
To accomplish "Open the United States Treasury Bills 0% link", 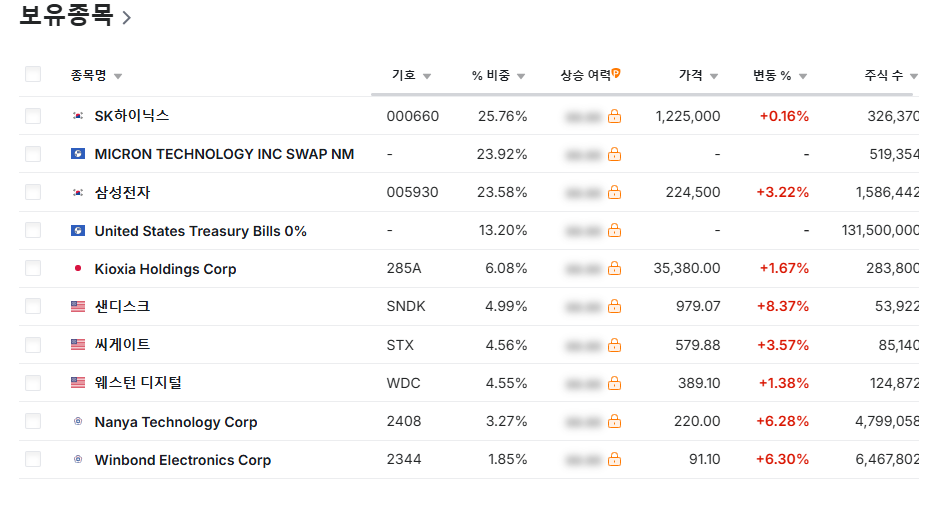I will pos(201,231).
